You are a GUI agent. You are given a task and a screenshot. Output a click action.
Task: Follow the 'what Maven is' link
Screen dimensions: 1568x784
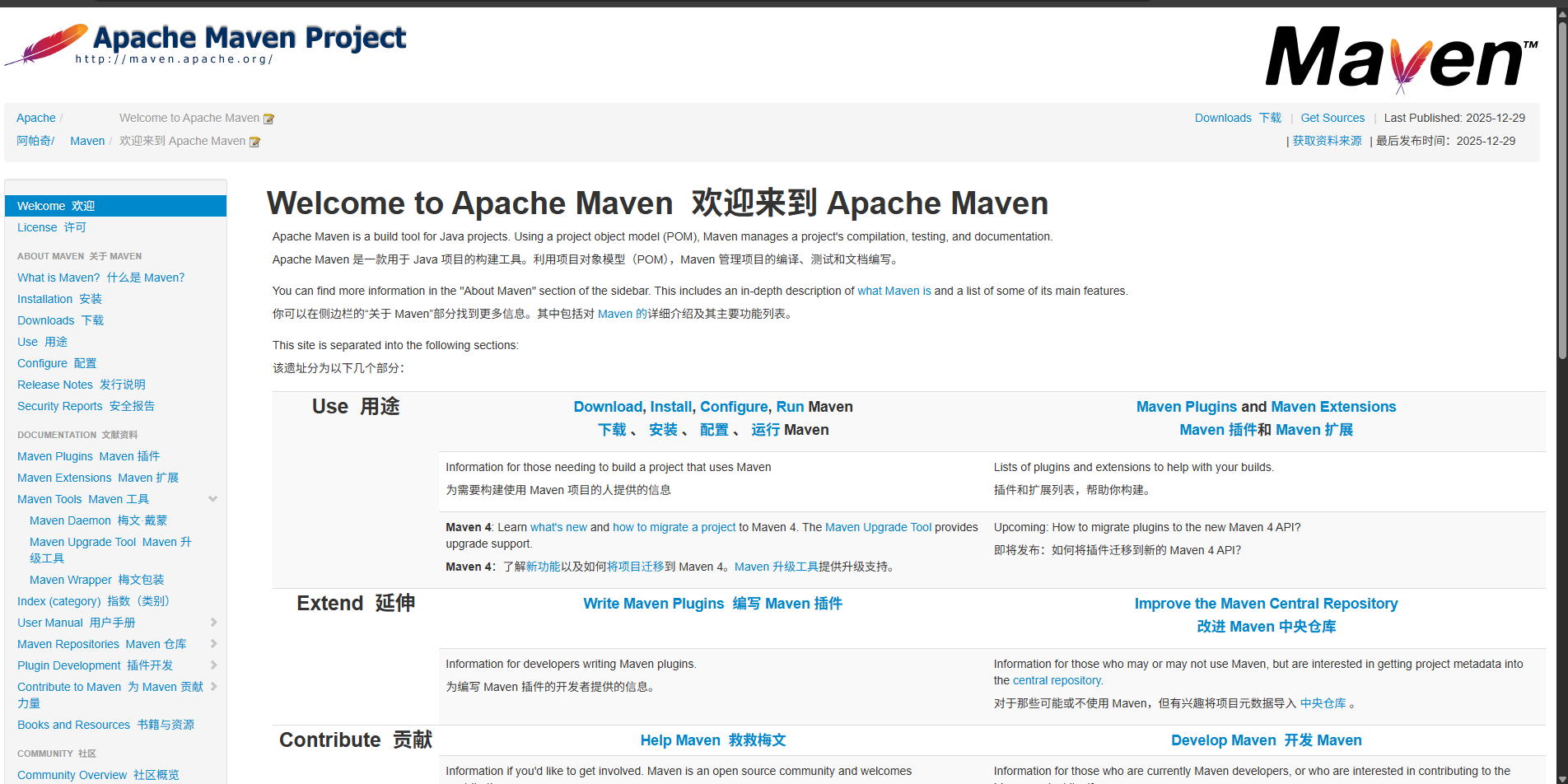point(894,291)
